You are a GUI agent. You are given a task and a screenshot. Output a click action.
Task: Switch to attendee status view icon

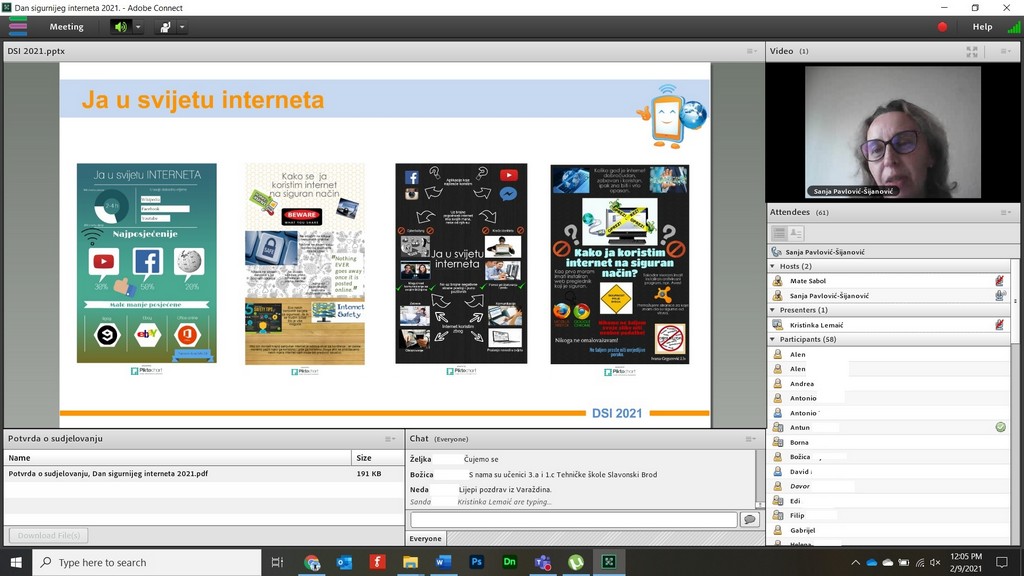click(796, 233)
